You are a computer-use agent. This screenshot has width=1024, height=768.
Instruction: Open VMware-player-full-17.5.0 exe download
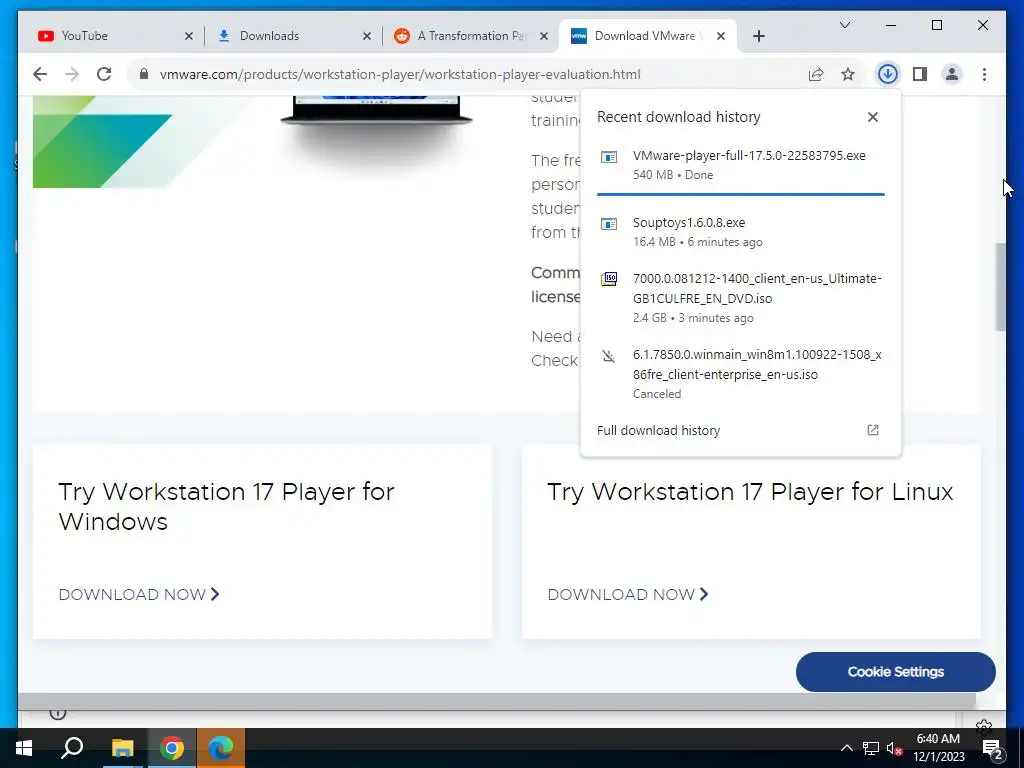pos(741,165)
